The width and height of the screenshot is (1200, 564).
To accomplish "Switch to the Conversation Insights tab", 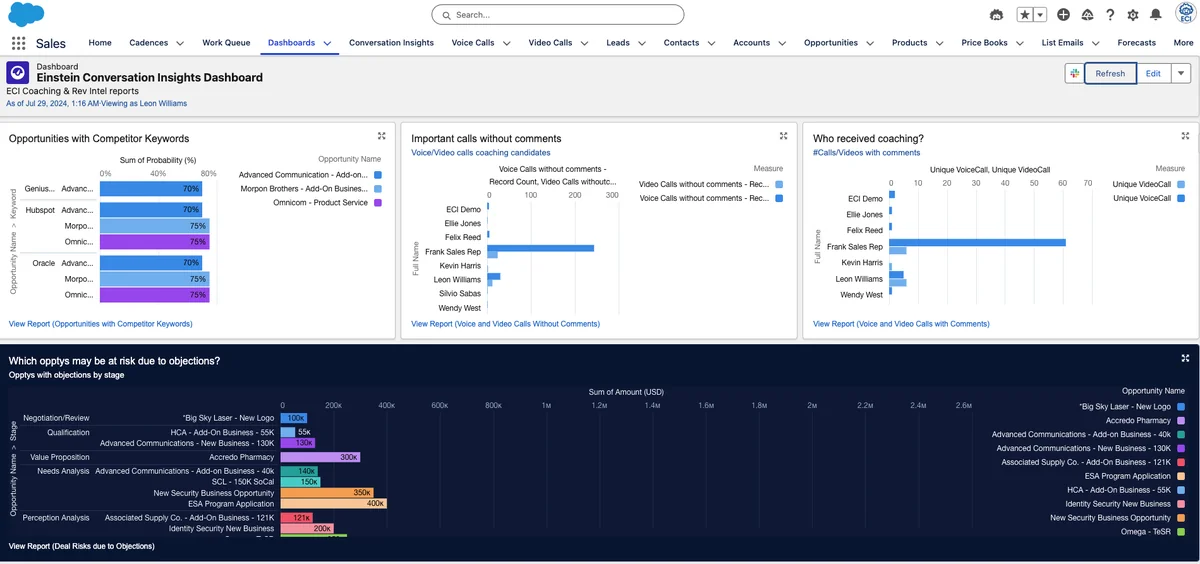I will tap(391, 43).
